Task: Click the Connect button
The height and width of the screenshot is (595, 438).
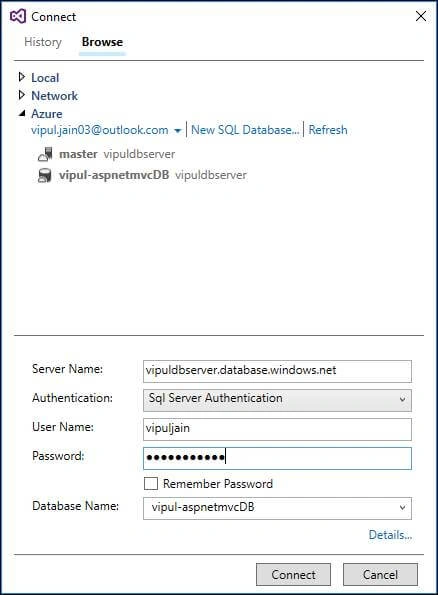Action: coord(293,575)
